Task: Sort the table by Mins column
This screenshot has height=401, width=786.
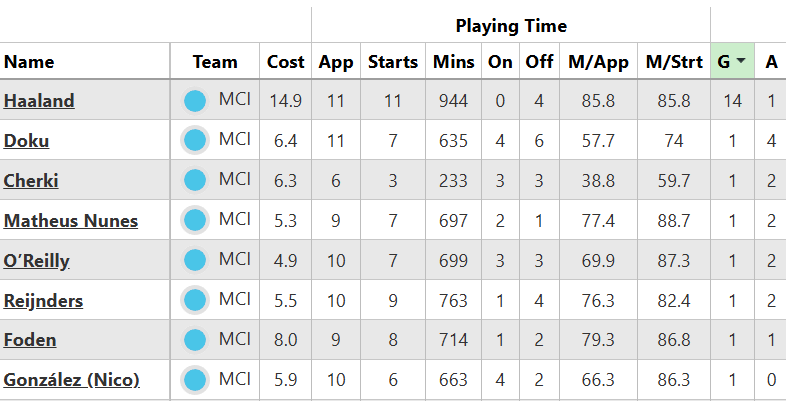Action: [x=454, y=61]
